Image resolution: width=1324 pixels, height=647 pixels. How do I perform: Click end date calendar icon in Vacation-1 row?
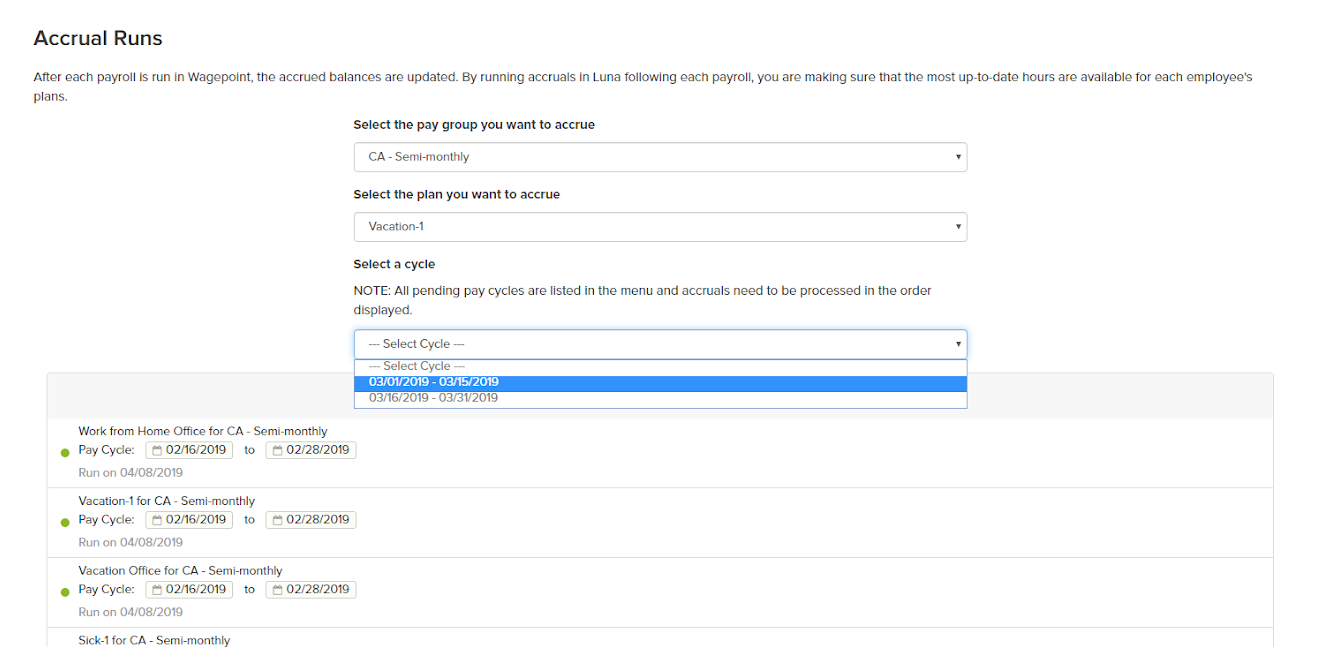tap(277, 520)
